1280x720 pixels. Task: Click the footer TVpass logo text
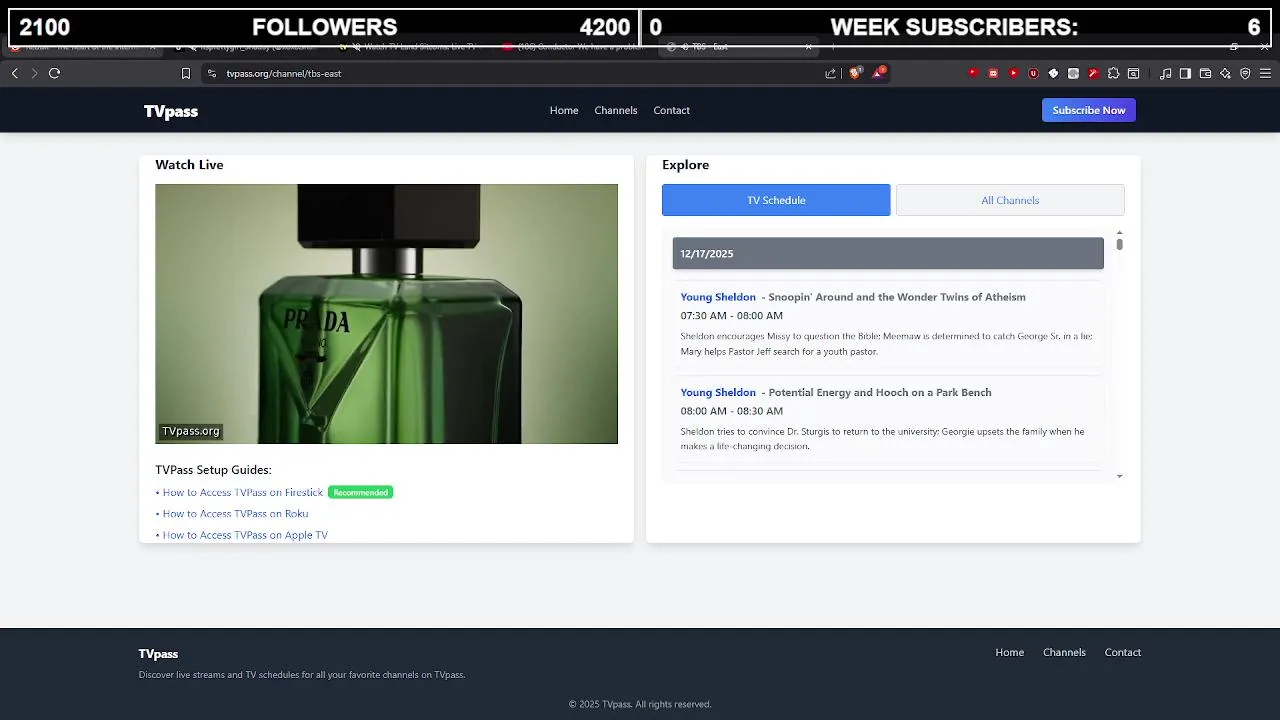[x=158, y=654]
